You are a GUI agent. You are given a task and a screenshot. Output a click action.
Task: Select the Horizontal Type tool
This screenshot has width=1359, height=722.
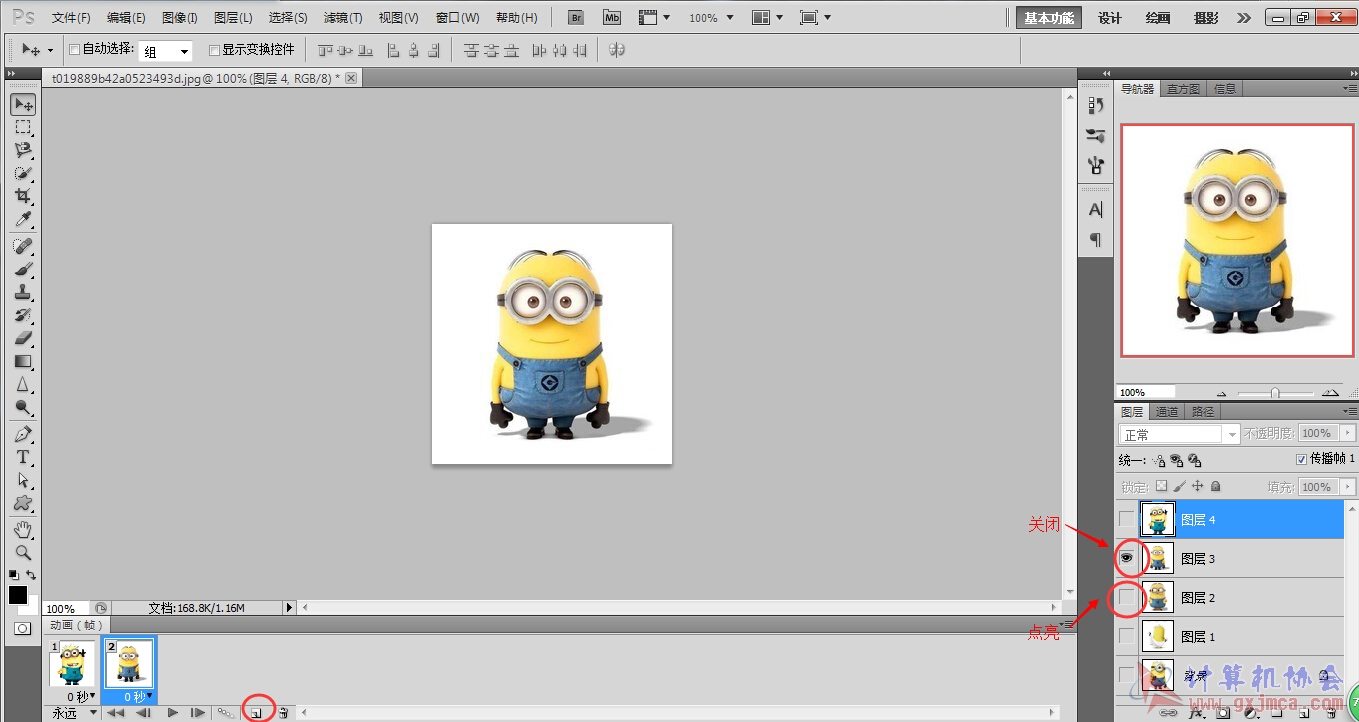coord(23,457)
